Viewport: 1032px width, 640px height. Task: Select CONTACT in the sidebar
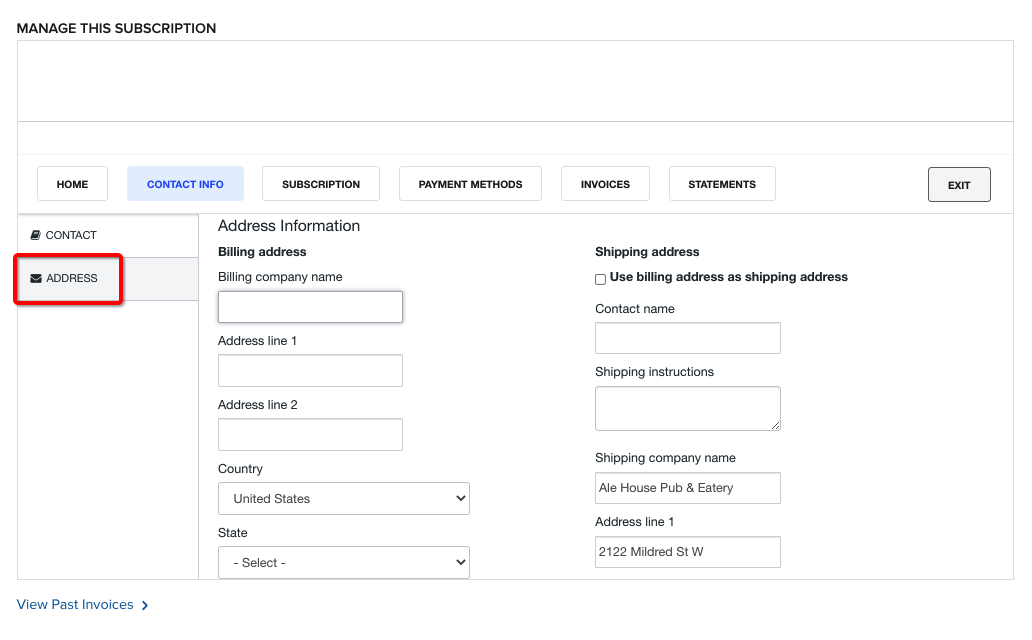tap(108, 235)
